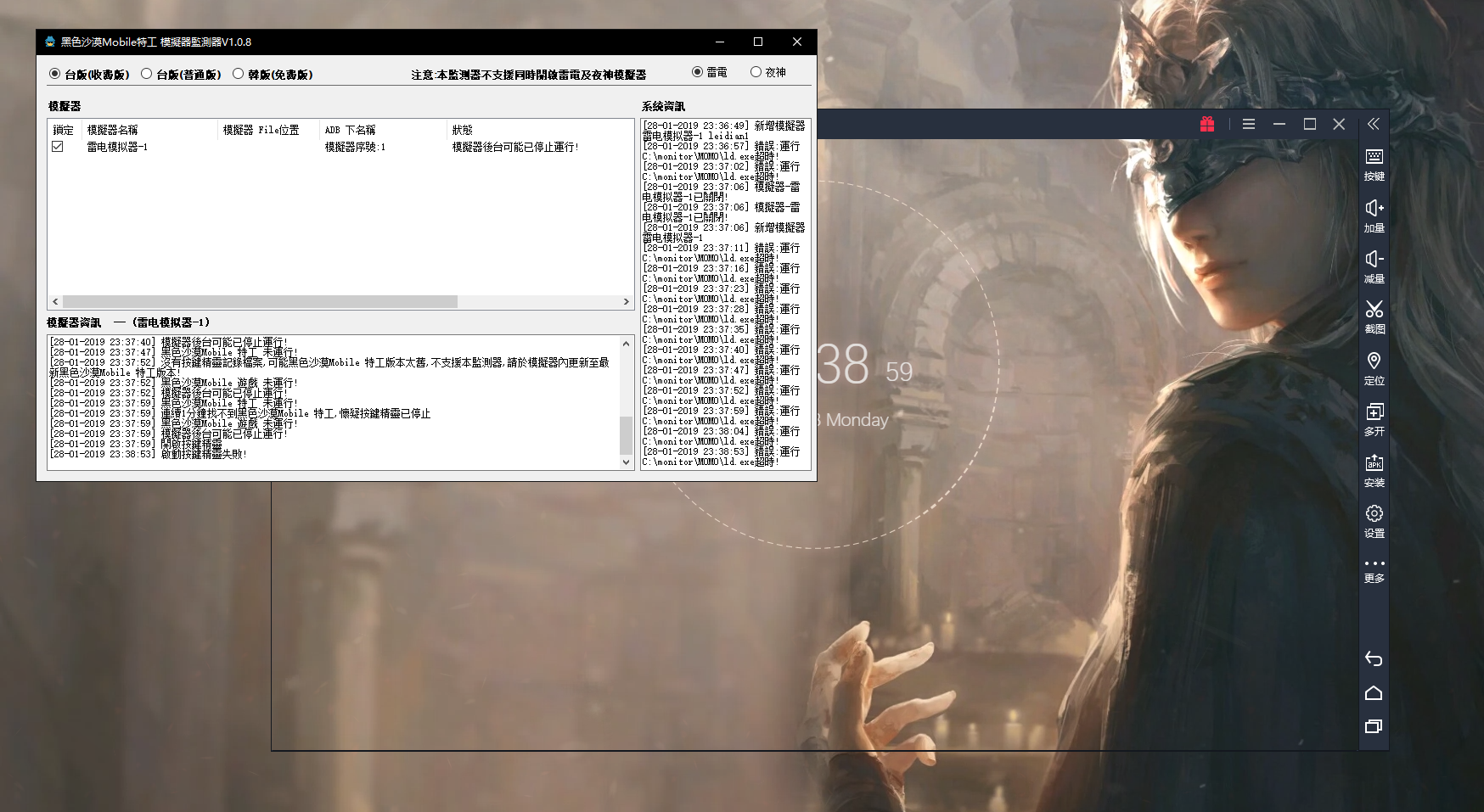The image size is (1484, 812).
Task: Select 台版(收費版) radio option
Action: [88, 75]
